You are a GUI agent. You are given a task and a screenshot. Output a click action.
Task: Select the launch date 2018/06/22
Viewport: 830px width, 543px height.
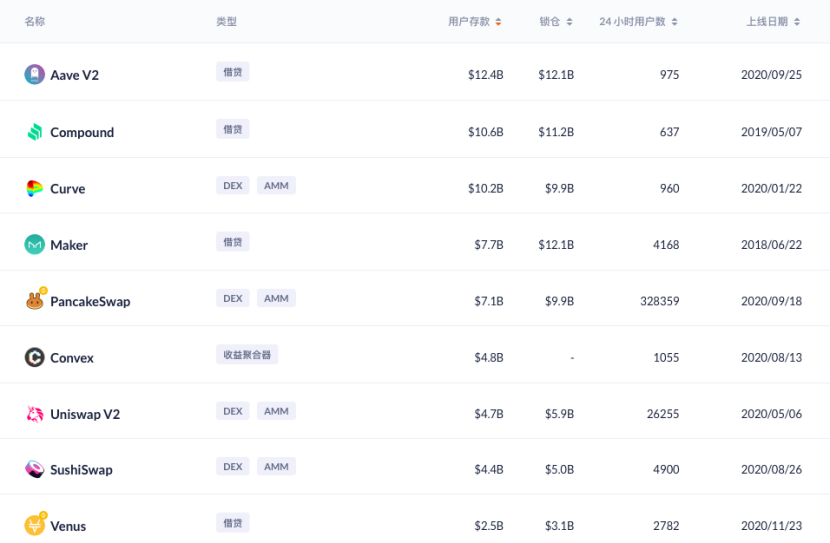(x=771, y=245)
